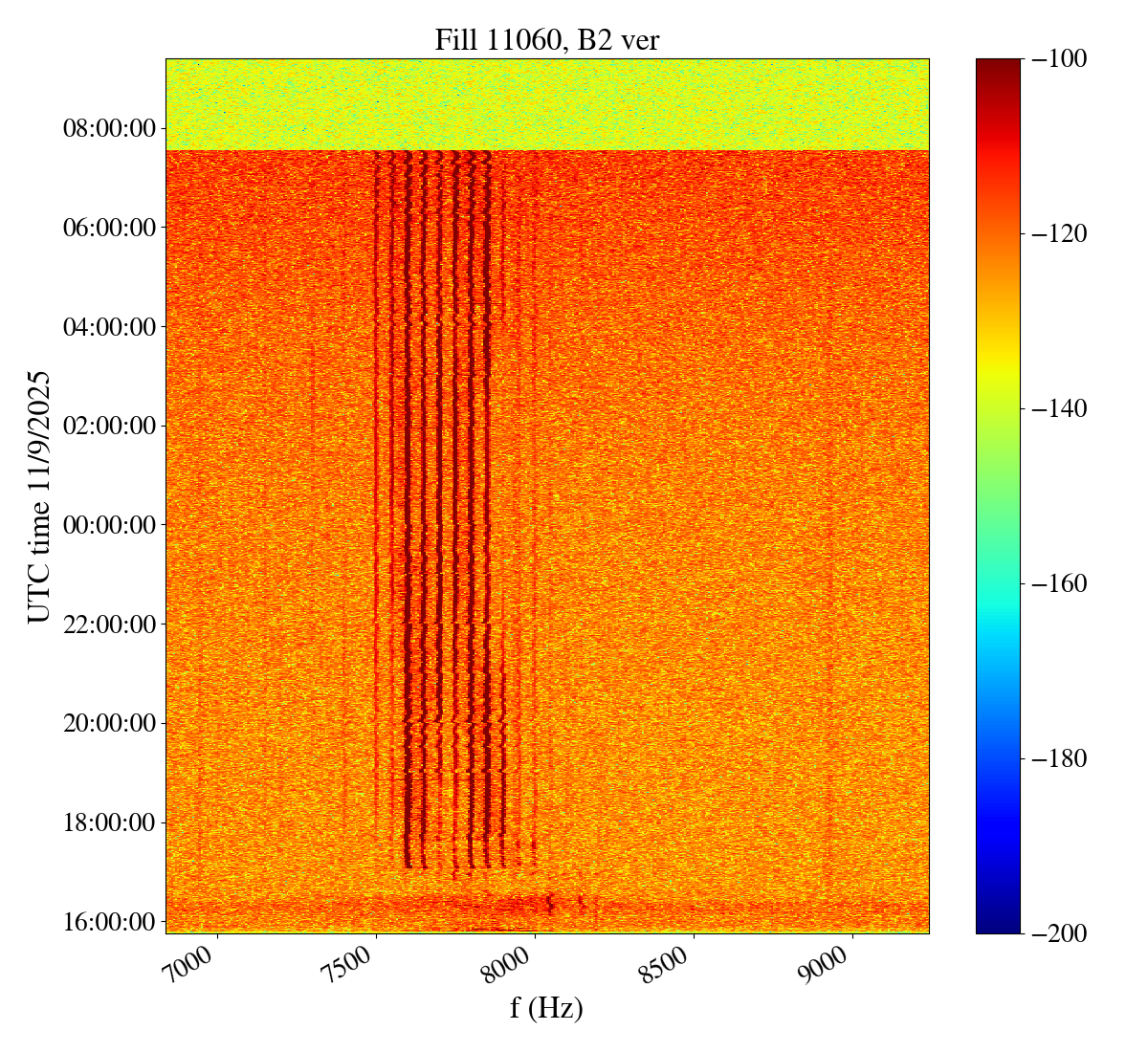Click the "UTC time 11/9/2025" y-axis label
The height and width of the screenshot is (1052, 1148).
click(39, 496)
